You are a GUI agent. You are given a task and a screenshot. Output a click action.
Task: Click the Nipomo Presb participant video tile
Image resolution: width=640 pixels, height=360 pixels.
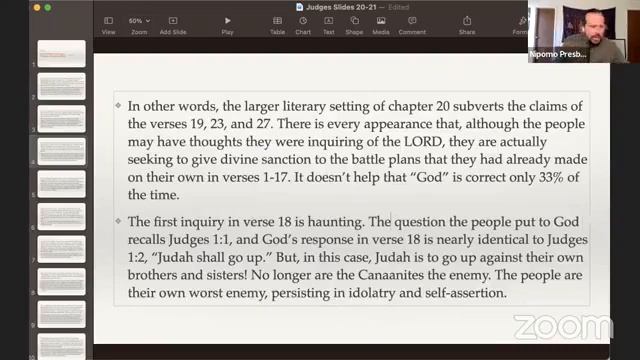pos(584,31)
